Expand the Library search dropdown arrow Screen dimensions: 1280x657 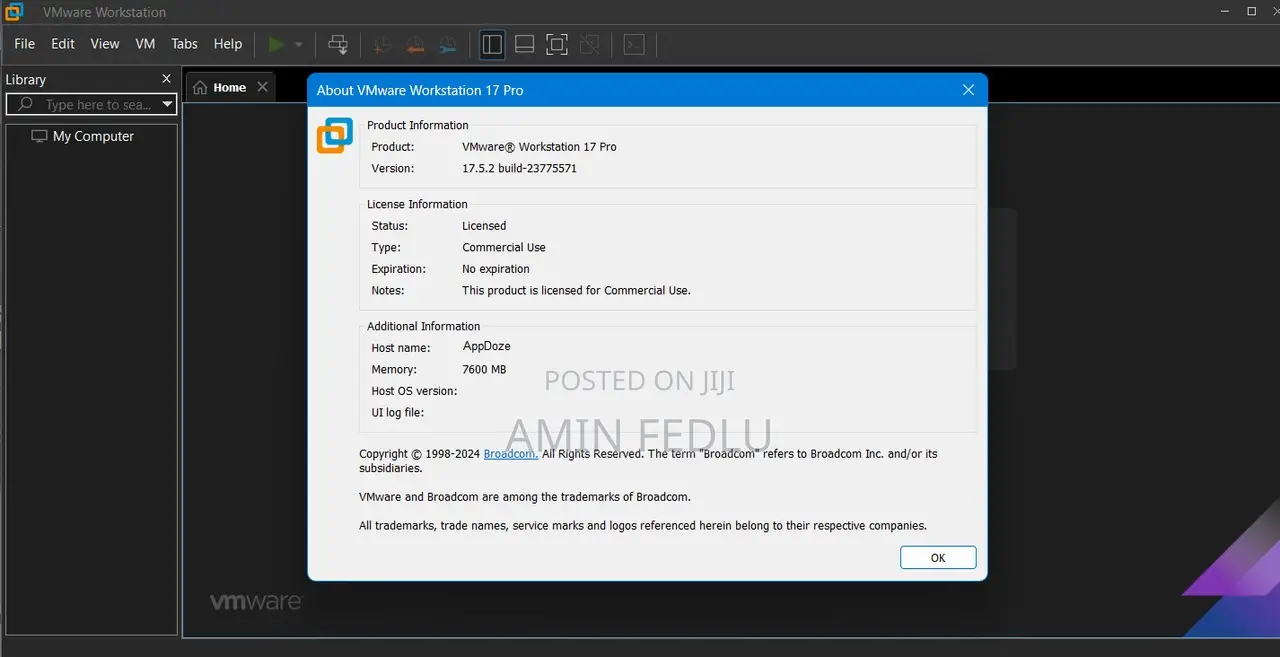168,104
